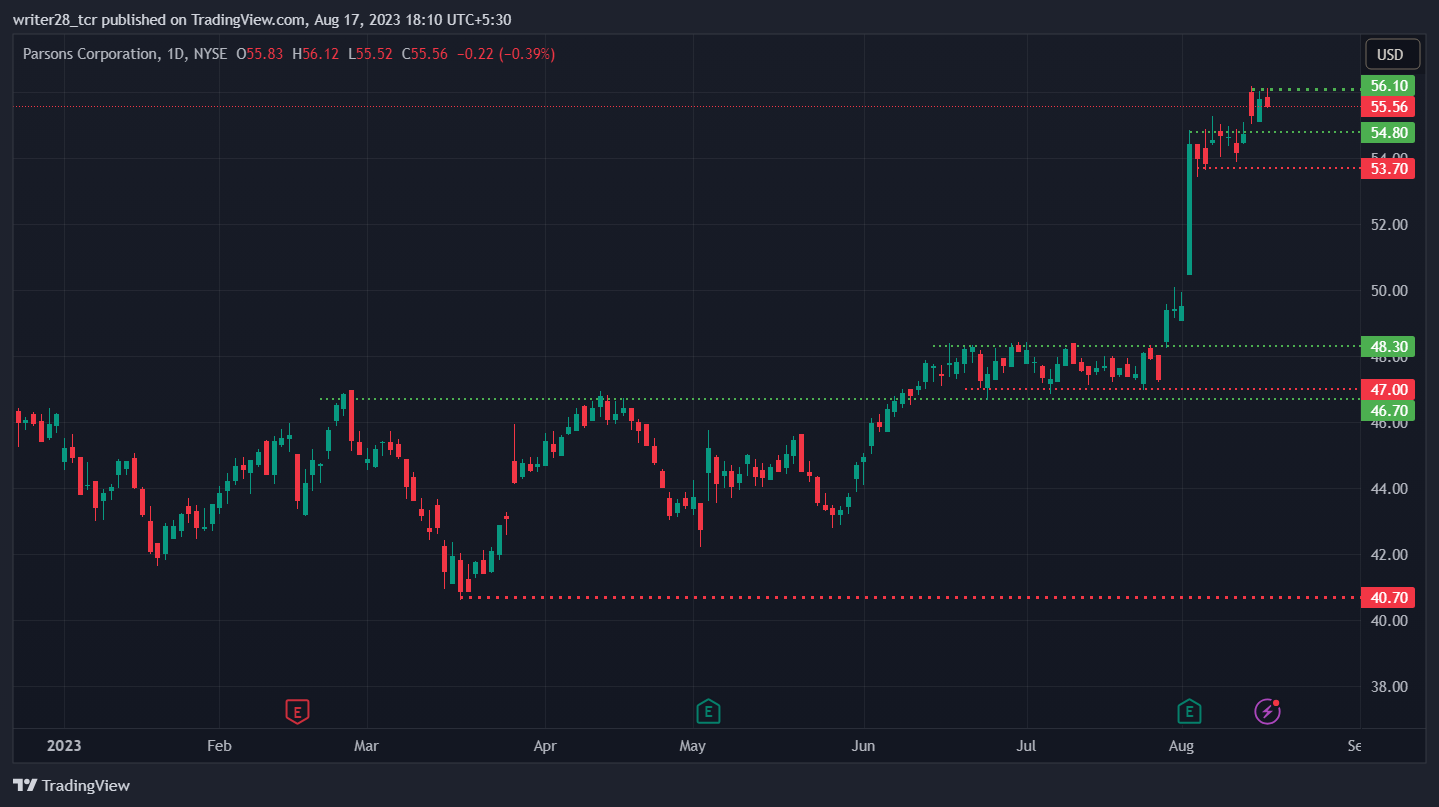Click the 48.30 green price label

tap(1389, 347)
